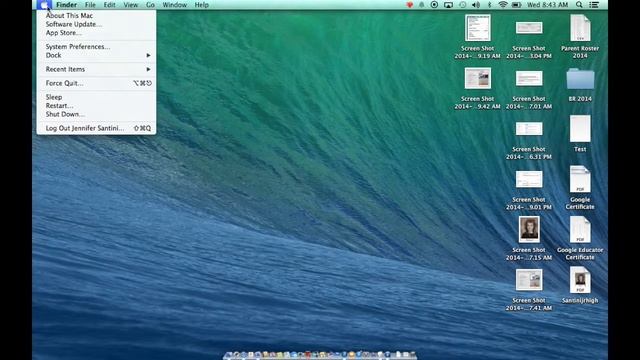Viewport: 640px width, 360px height.
Task: Open the View menu
Action: point(131,5)
